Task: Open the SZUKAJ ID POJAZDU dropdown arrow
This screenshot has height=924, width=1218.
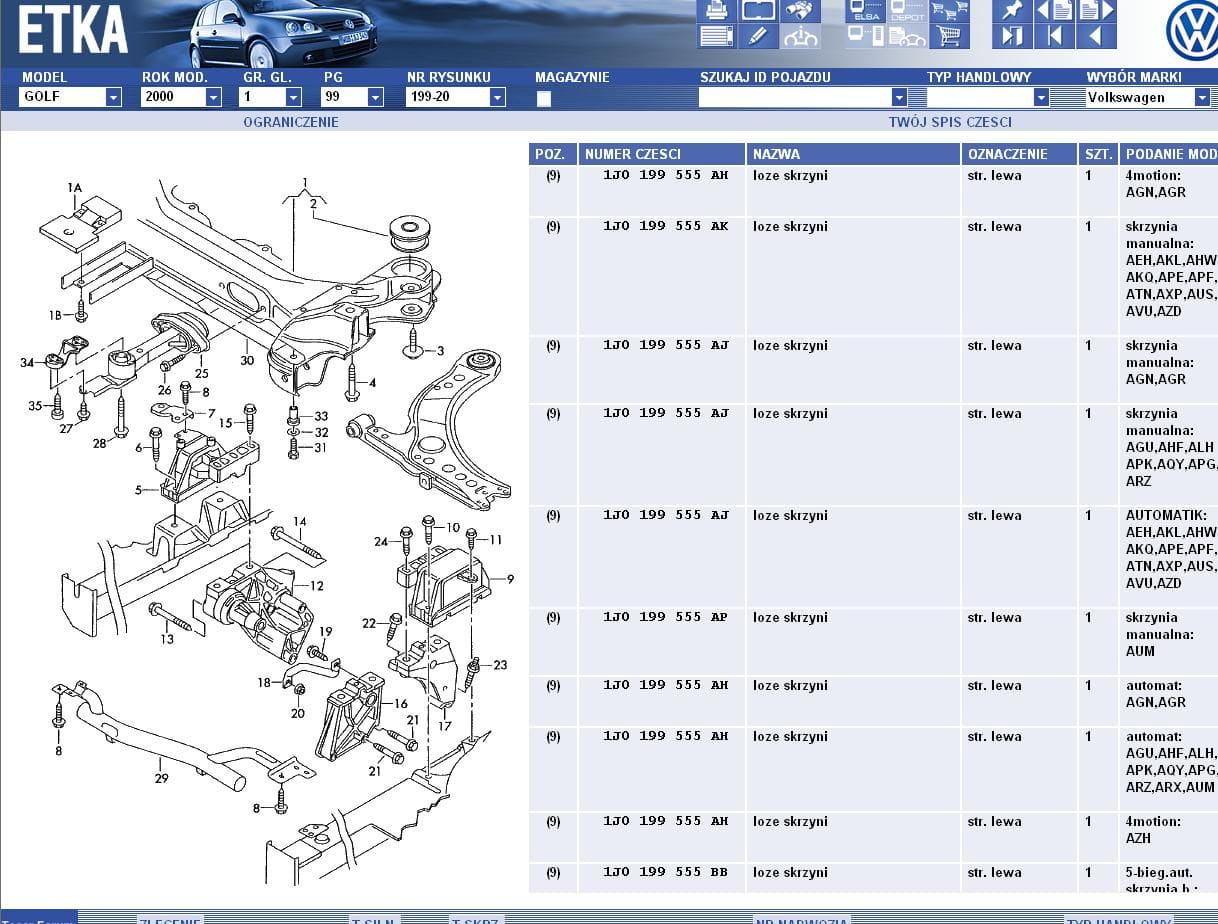Action: pos(898,97)
